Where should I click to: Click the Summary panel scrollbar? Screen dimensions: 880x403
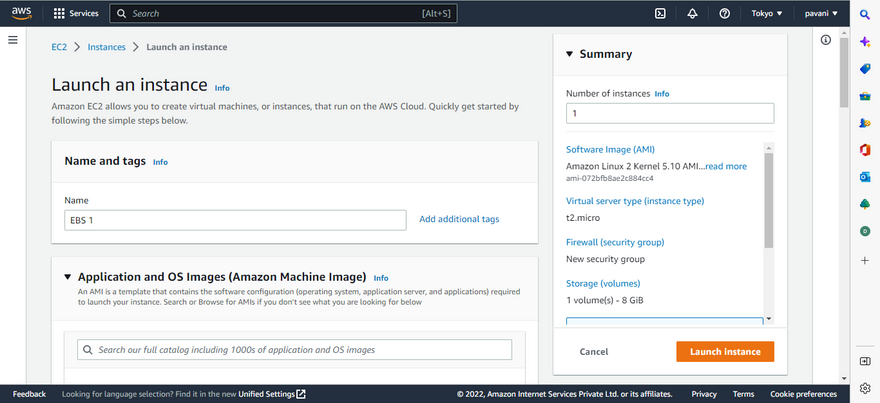pos(768,200)
